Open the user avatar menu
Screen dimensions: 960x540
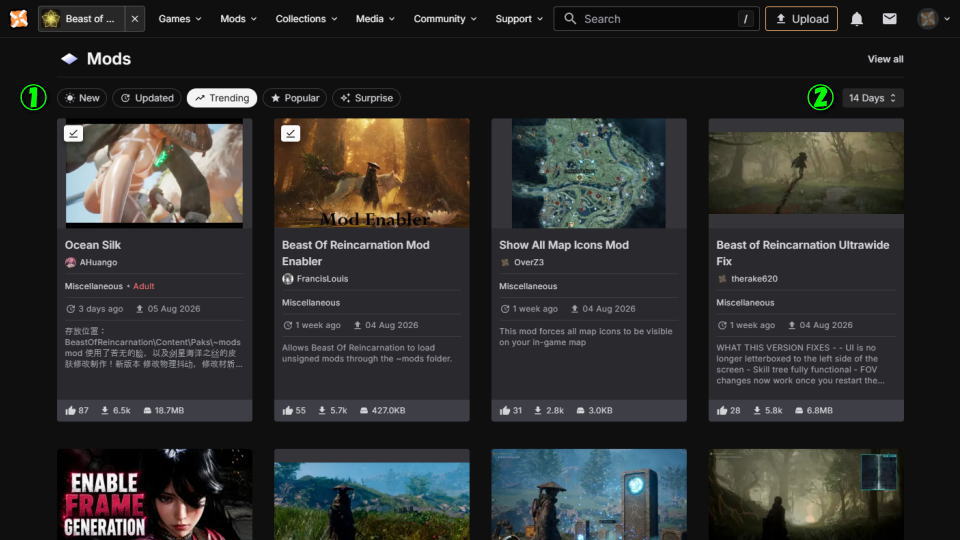pyautogui.click(x=933, y=19)
